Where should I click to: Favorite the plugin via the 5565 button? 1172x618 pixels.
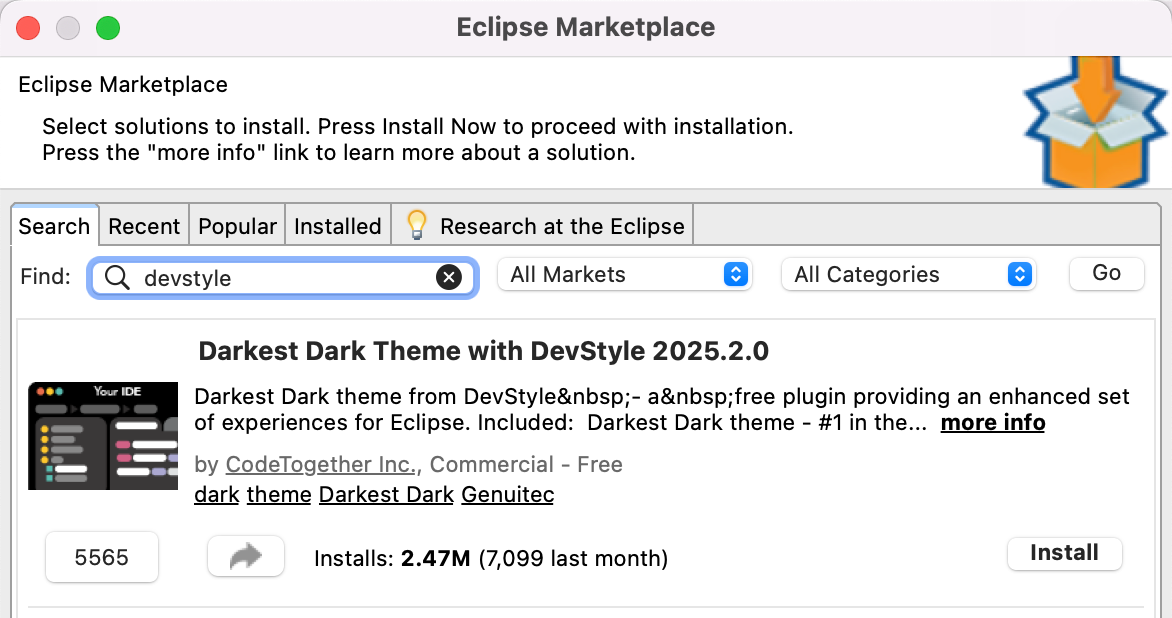tap(102, 557)
